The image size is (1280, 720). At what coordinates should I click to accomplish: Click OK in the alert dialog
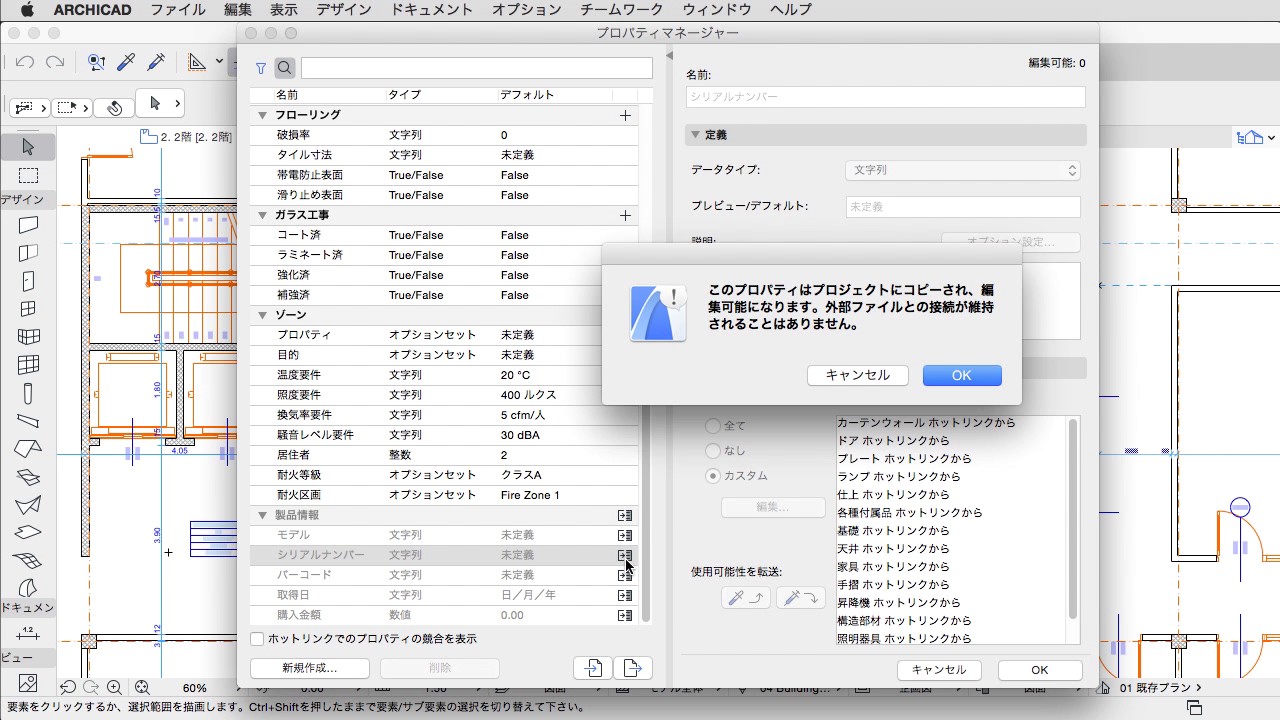961,375
